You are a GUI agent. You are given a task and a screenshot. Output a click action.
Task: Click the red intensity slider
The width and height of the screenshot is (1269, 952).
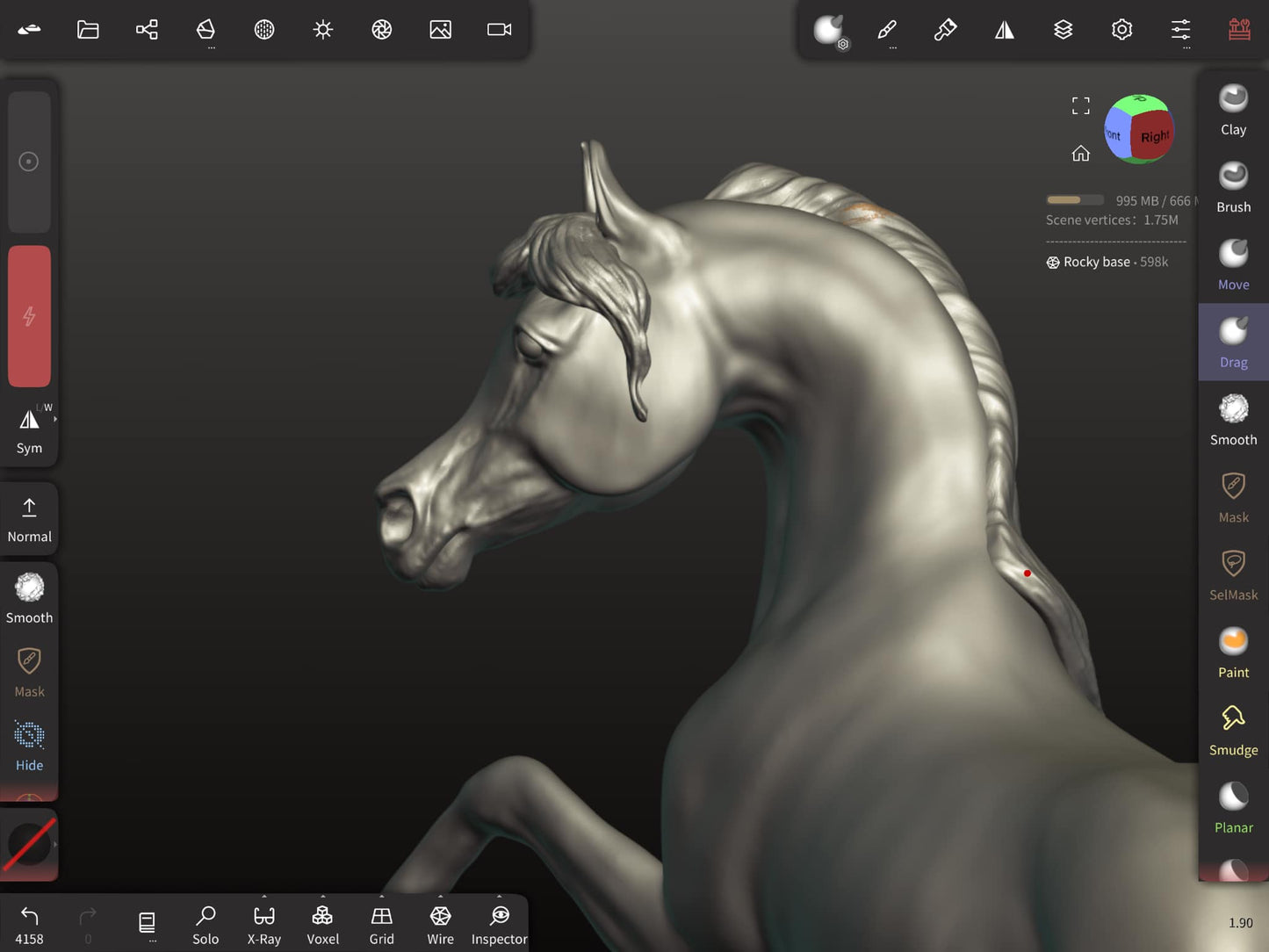29,316
